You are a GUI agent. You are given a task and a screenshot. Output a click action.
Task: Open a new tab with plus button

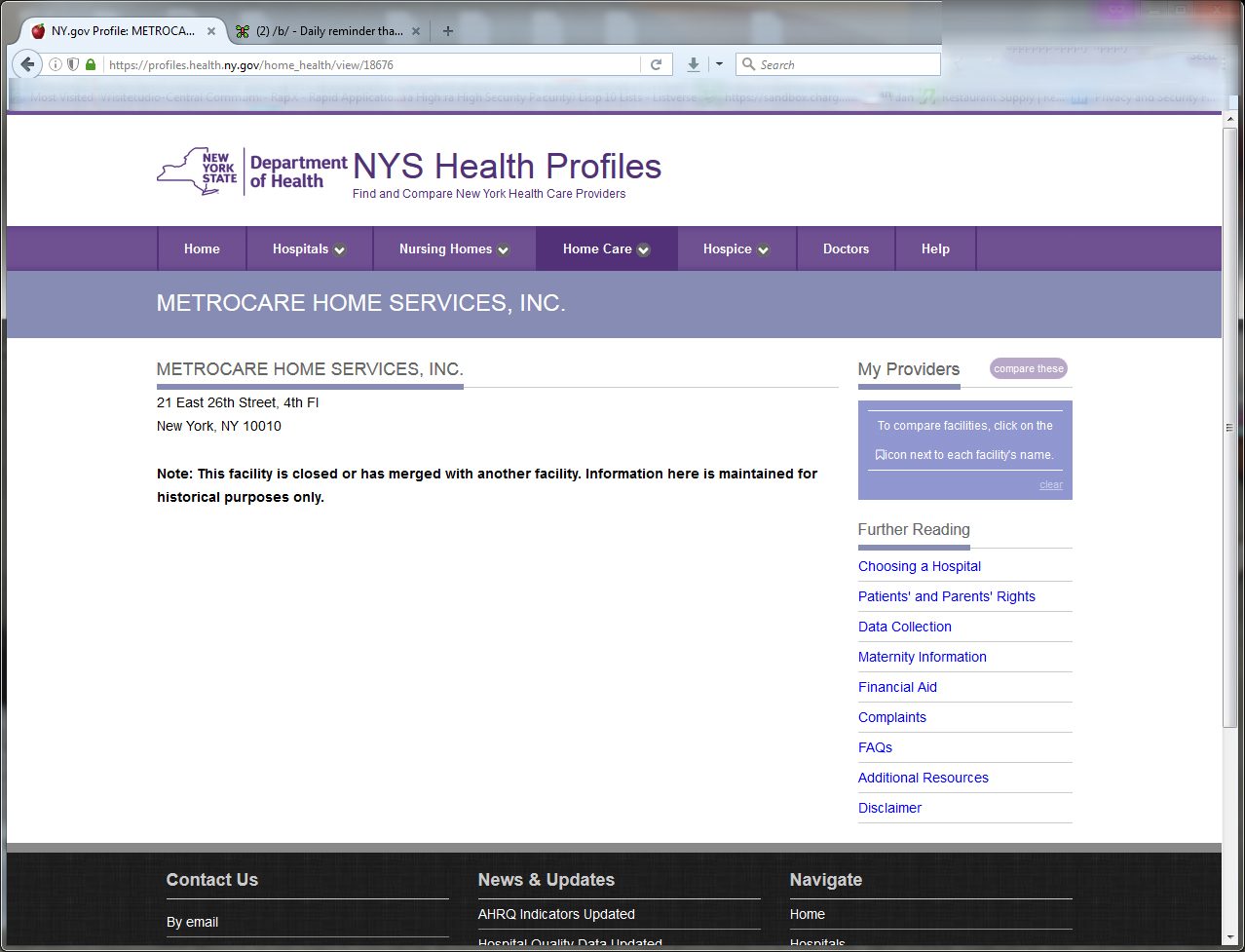(x=448, y=31)
